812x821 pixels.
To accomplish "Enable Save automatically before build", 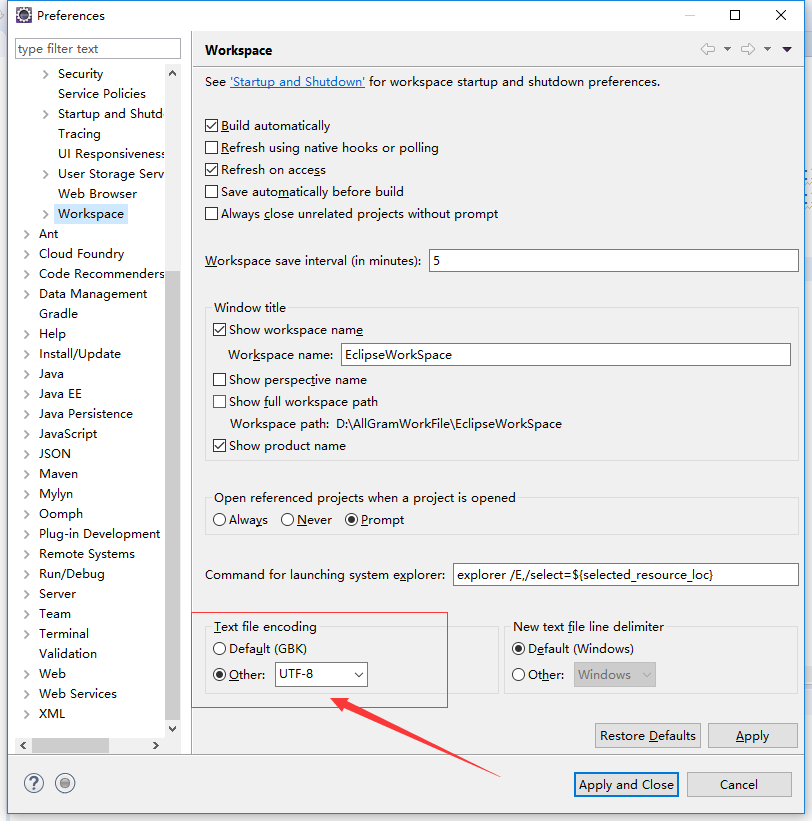I will coord(212,192).
